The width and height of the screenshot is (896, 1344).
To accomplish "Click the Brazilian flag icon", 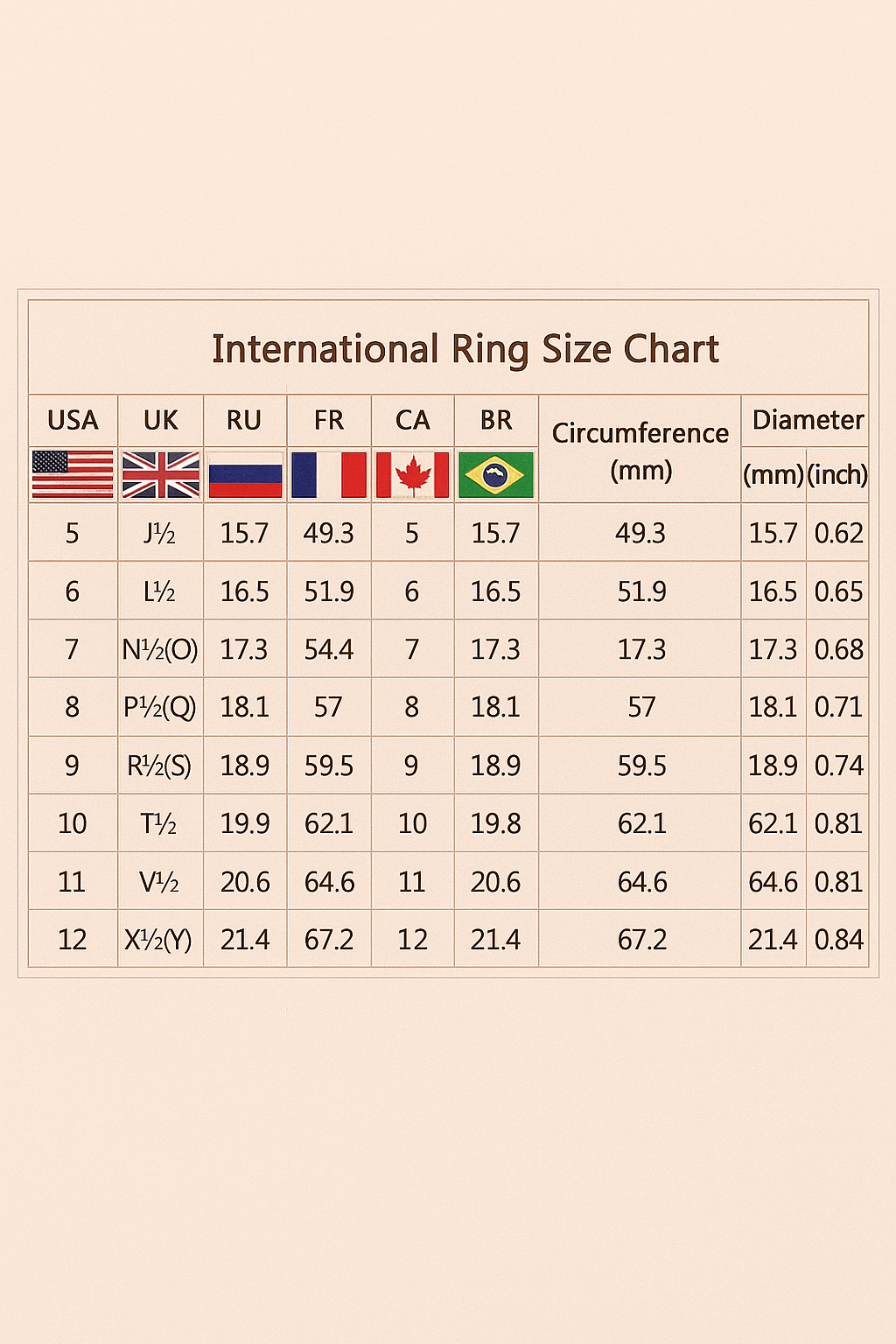I will point(496,474).
